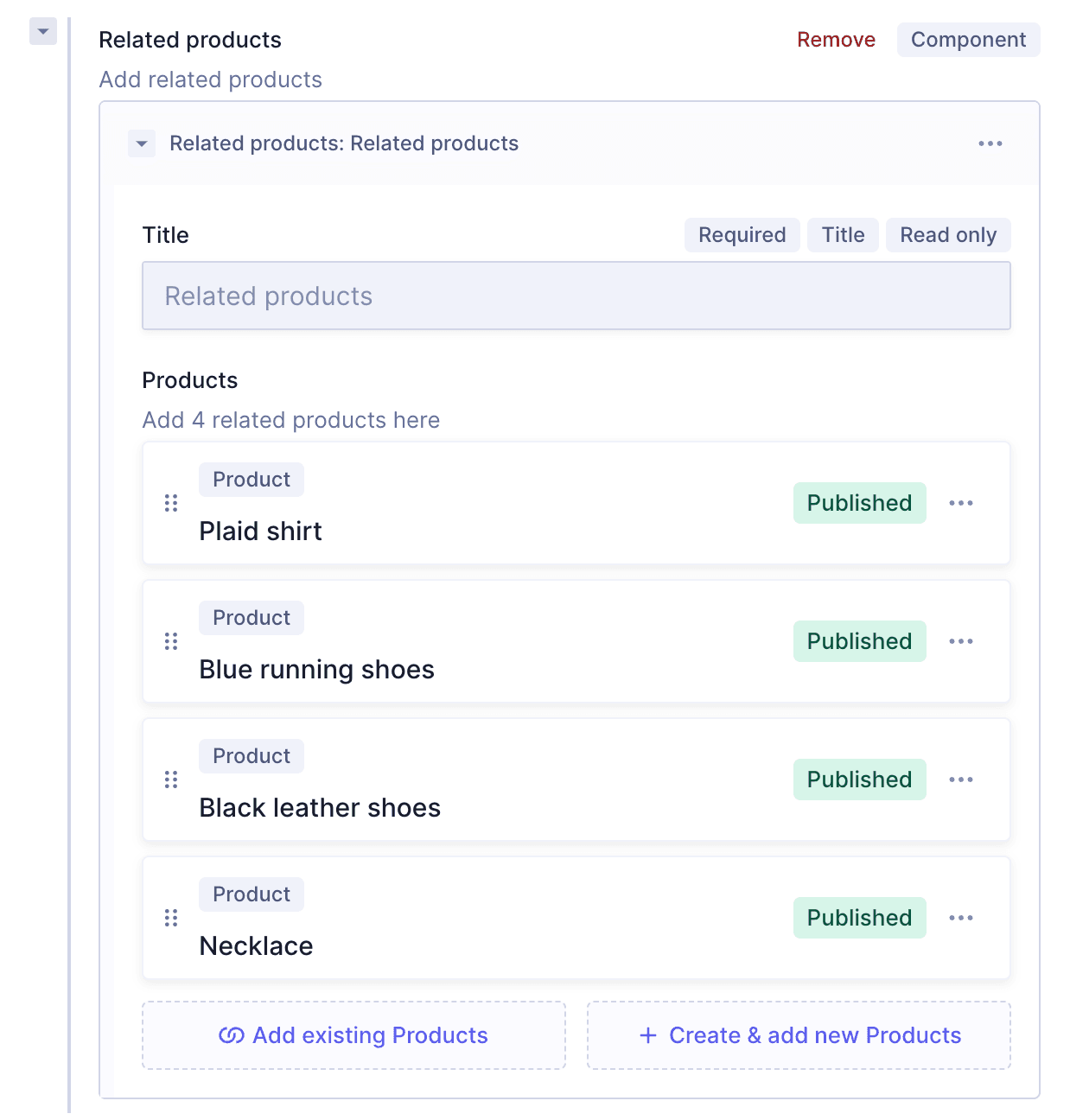1070x1120 pixels.
Task: Click drag handle of Plaid shirt
Action: (x=171, y=503)
